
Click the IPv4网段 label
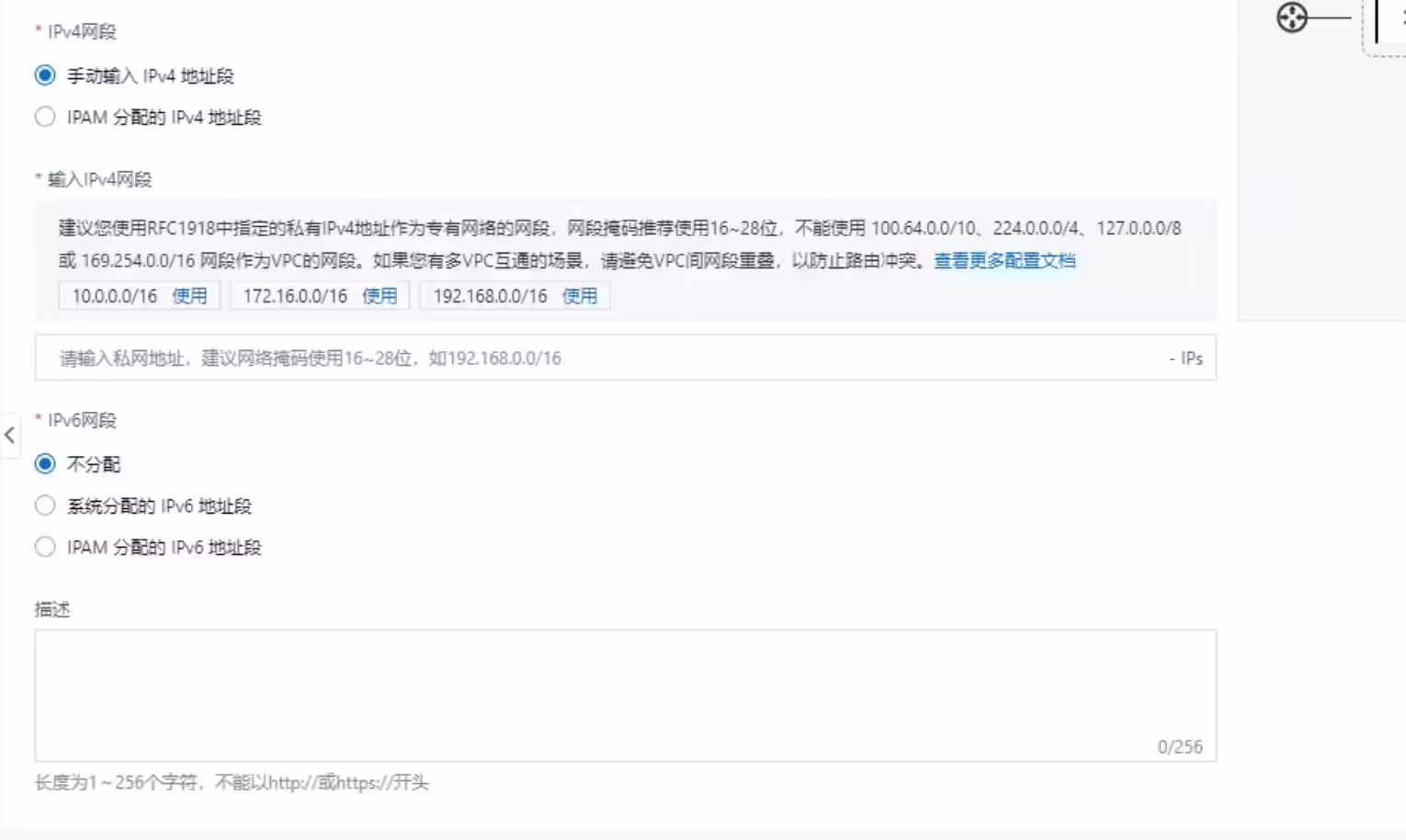coord(82,32)
